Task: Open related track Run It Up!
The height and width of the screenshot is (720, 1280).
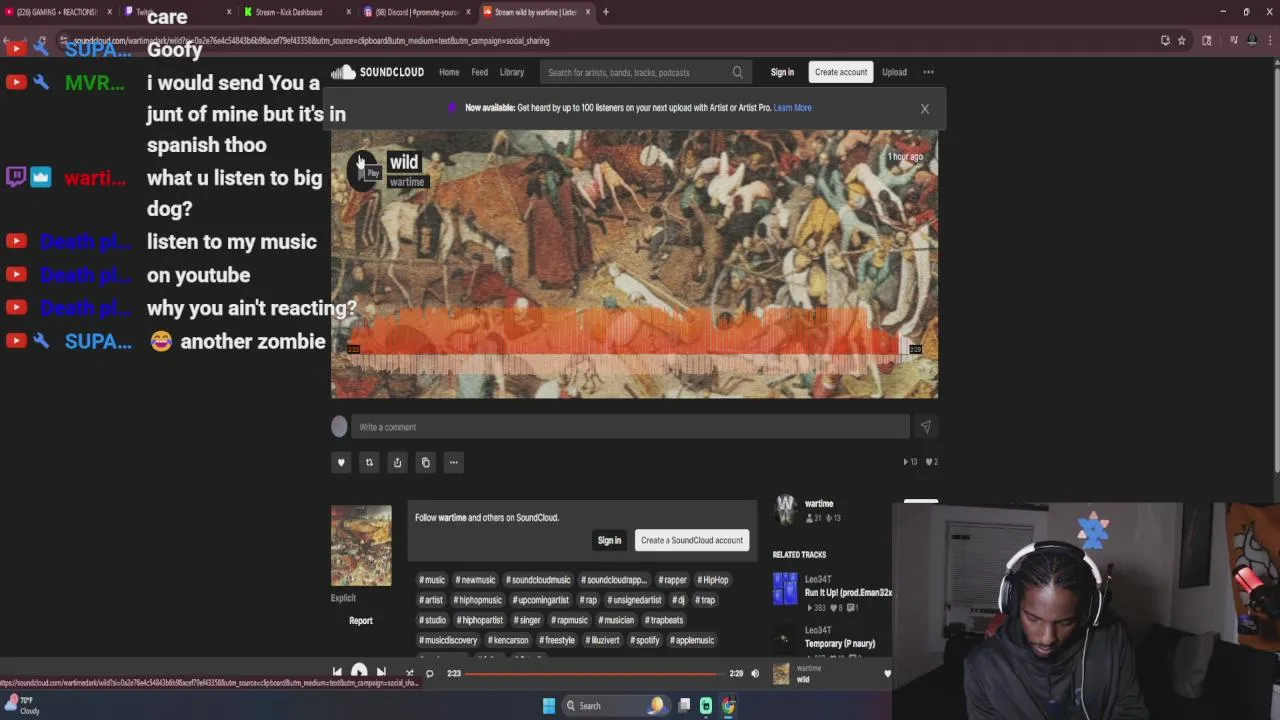Action: (848, 593)
